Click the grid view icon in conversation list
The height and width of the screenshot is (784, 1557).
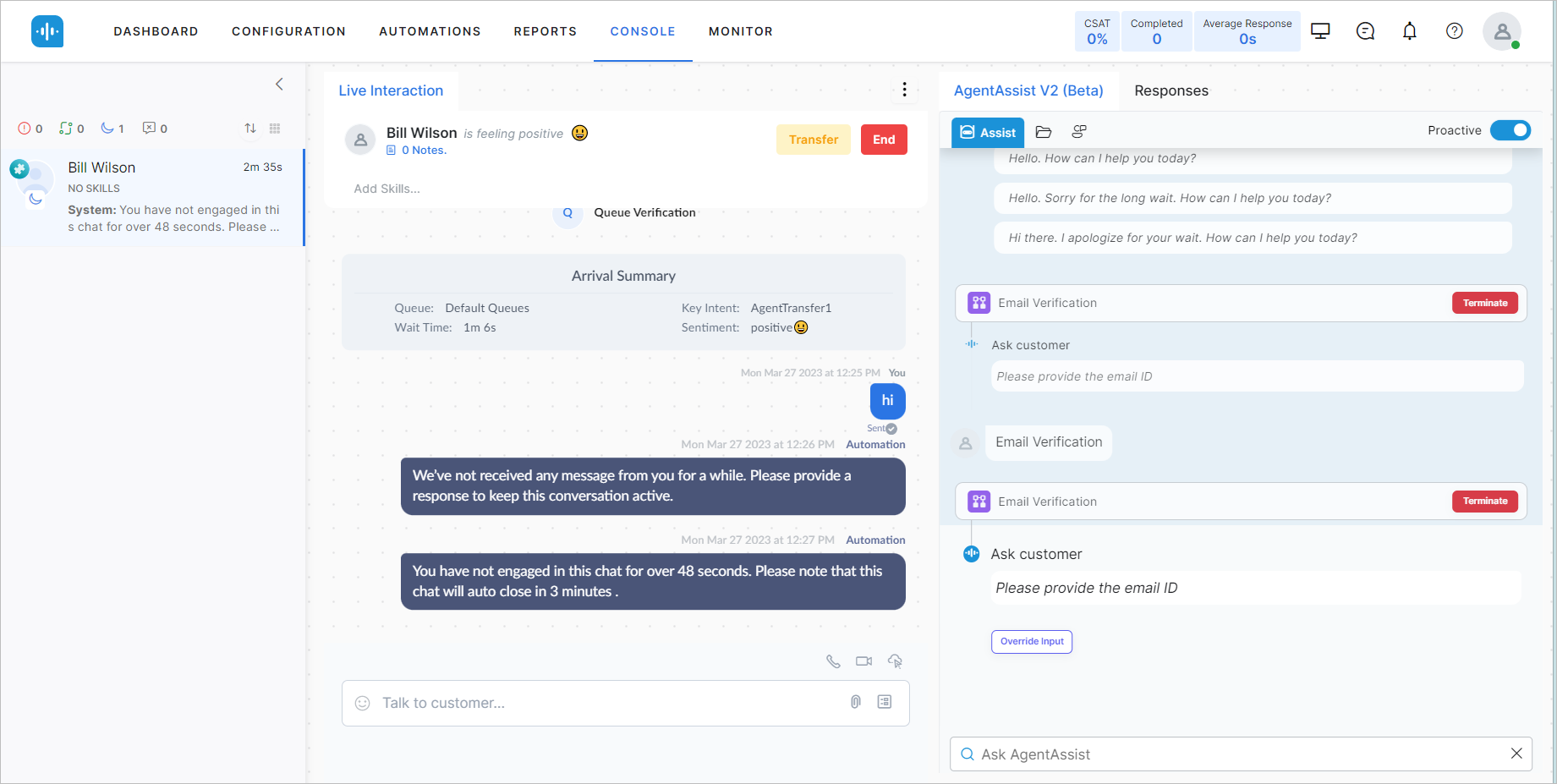pos(274,128)
